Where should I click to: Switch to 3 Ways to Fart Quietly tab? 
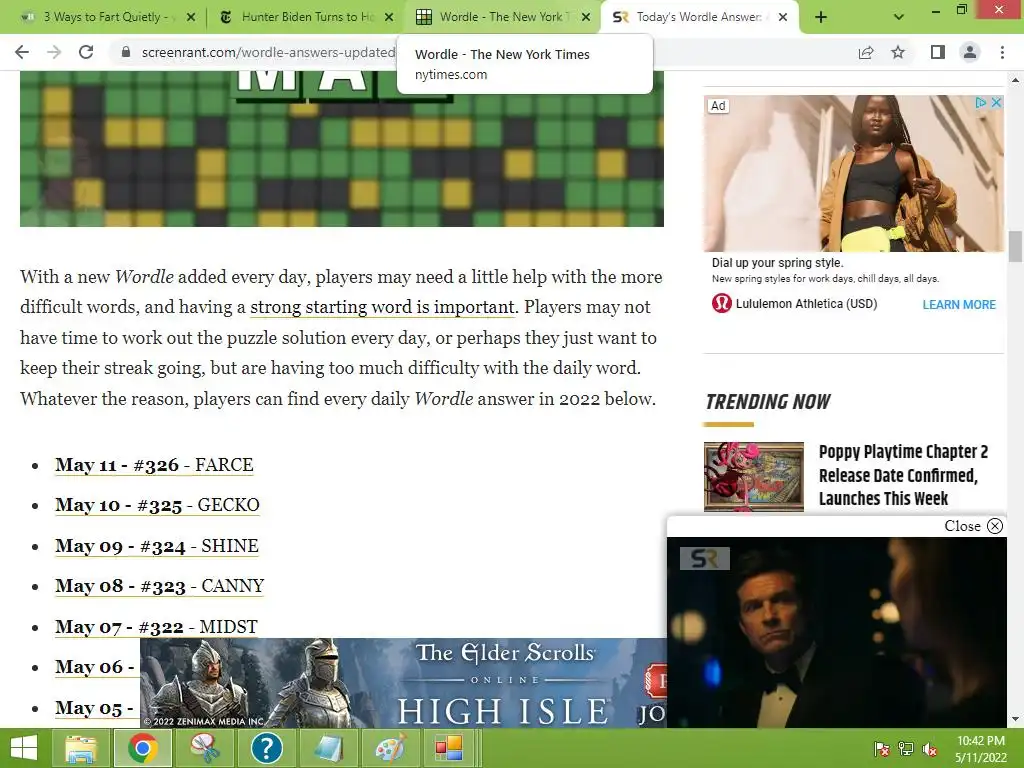(104, 17)
